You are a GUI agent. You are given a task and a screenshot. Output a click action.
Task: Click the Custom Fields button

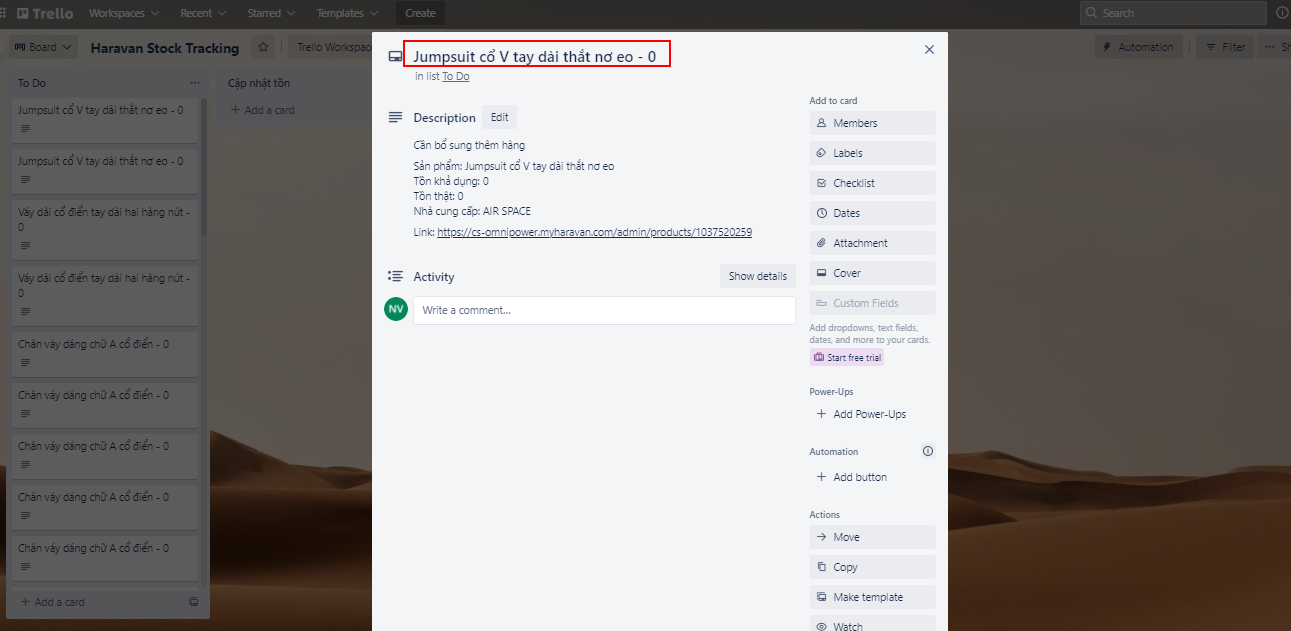click(872, 303)
